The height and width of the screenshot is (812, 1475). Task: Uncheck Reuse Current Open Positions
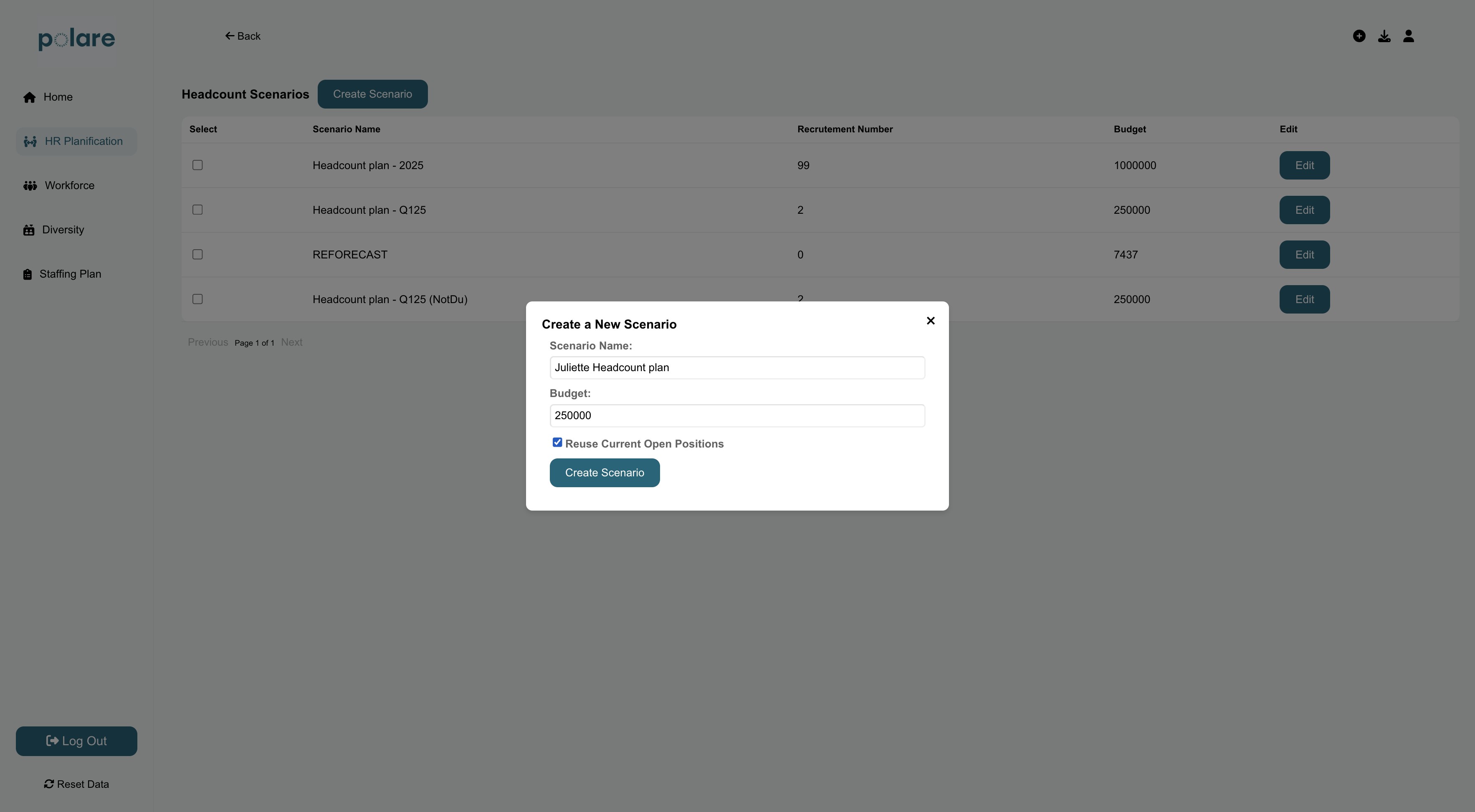[557, 443]
